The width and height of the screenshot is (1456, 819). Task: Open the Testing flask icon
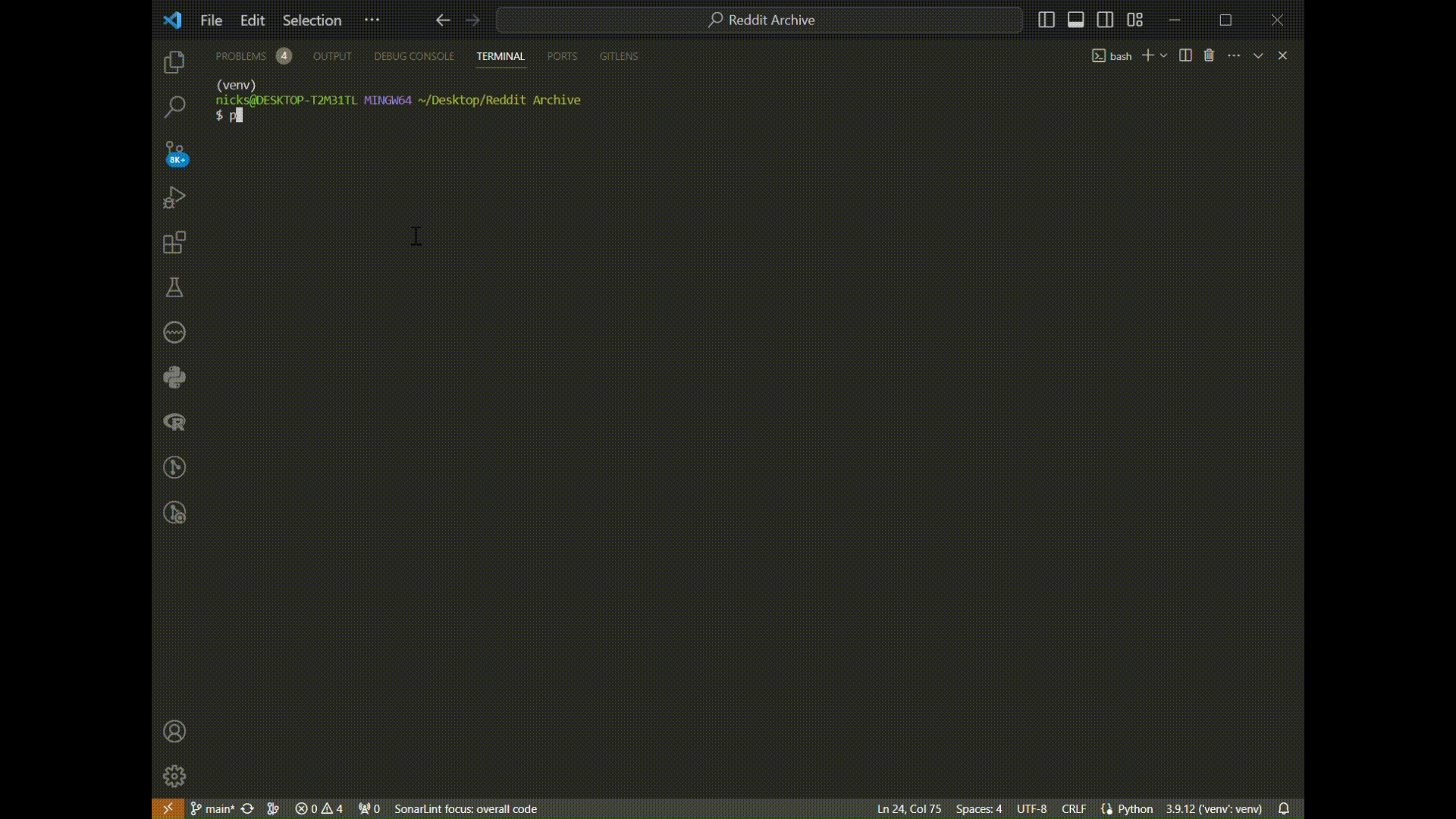174,287
